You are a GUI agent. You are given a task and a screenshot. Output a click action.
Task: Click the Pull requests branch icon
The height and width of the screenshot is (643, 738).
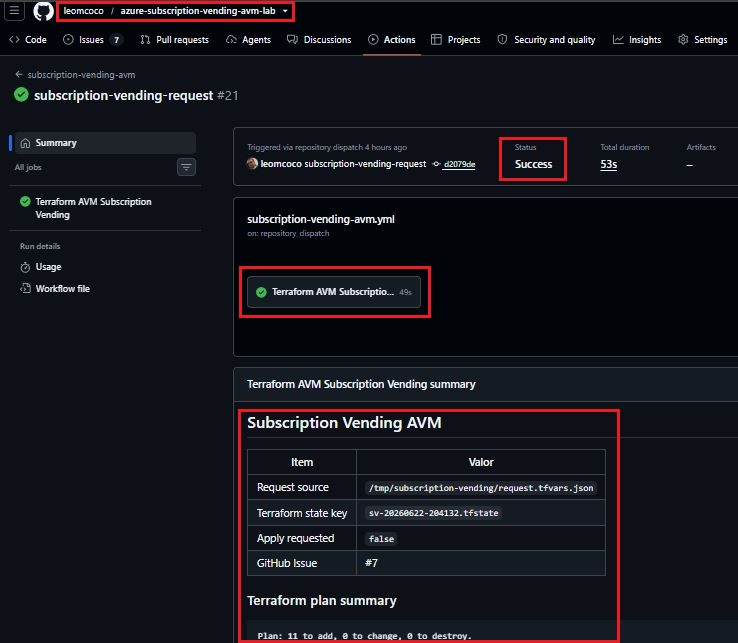point(145,40)
